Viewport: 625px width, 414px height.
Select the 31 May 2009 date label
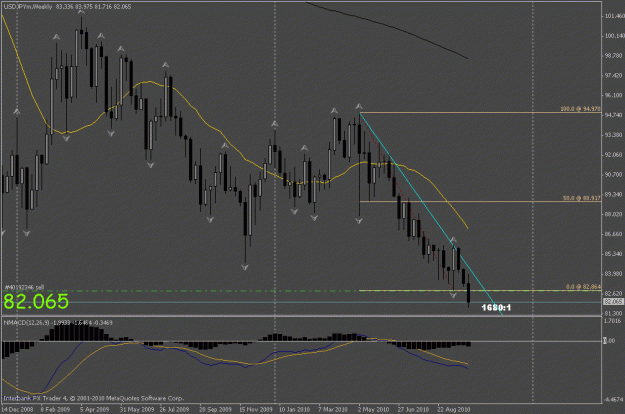pos(137,409)
